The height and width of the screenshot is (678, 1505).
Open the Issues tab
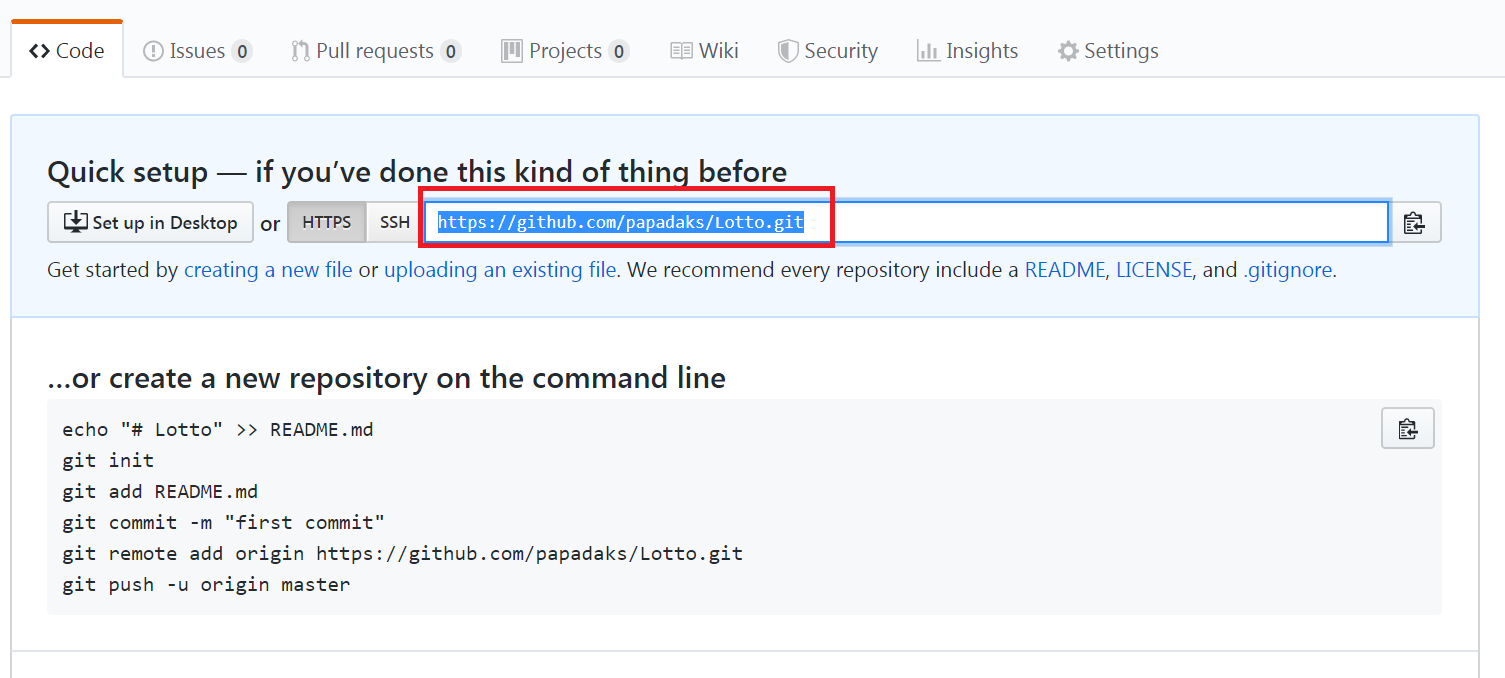197,51
